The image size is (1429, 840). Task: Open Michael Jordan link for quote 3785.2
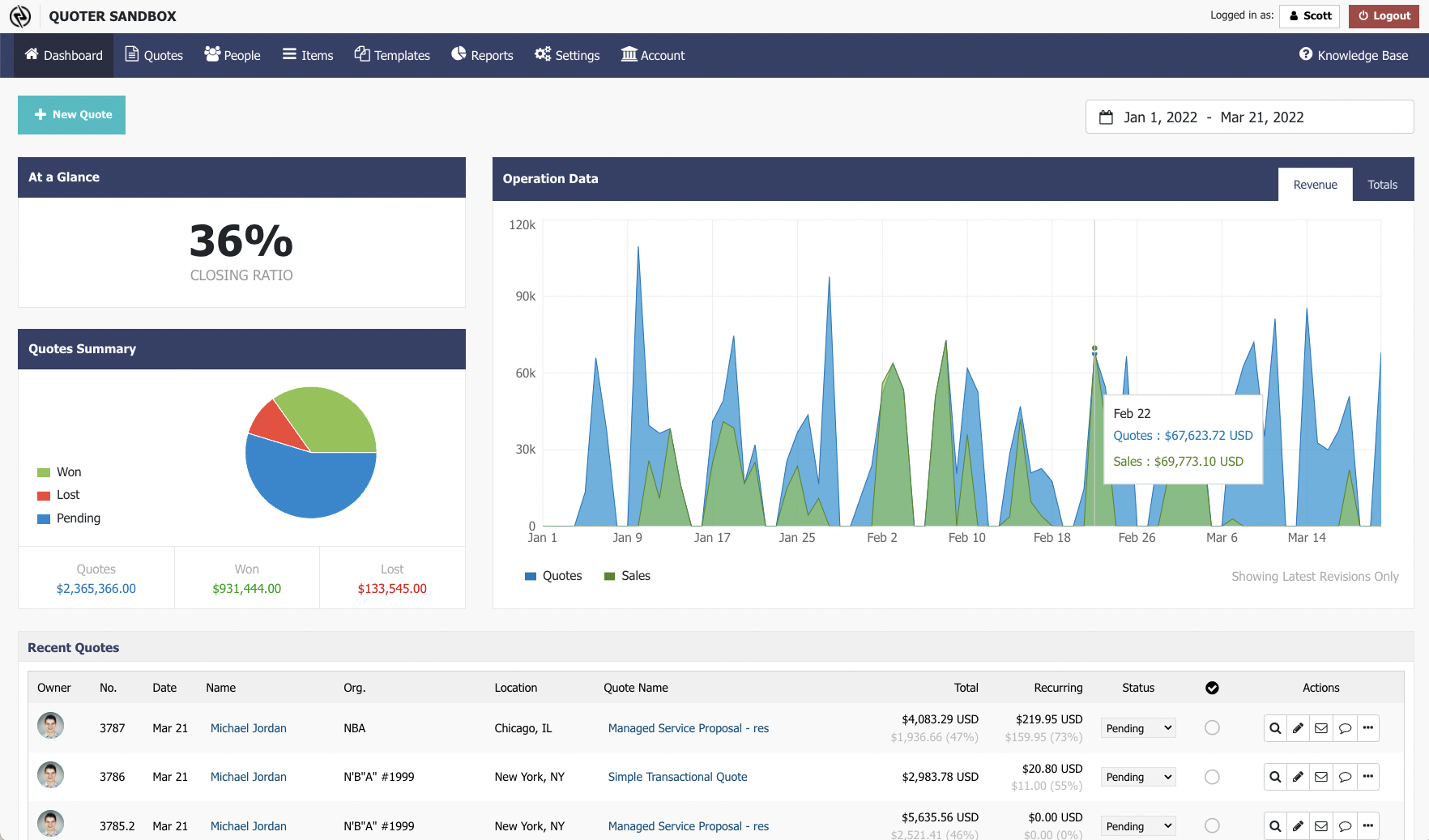click(x=249, y=826)
